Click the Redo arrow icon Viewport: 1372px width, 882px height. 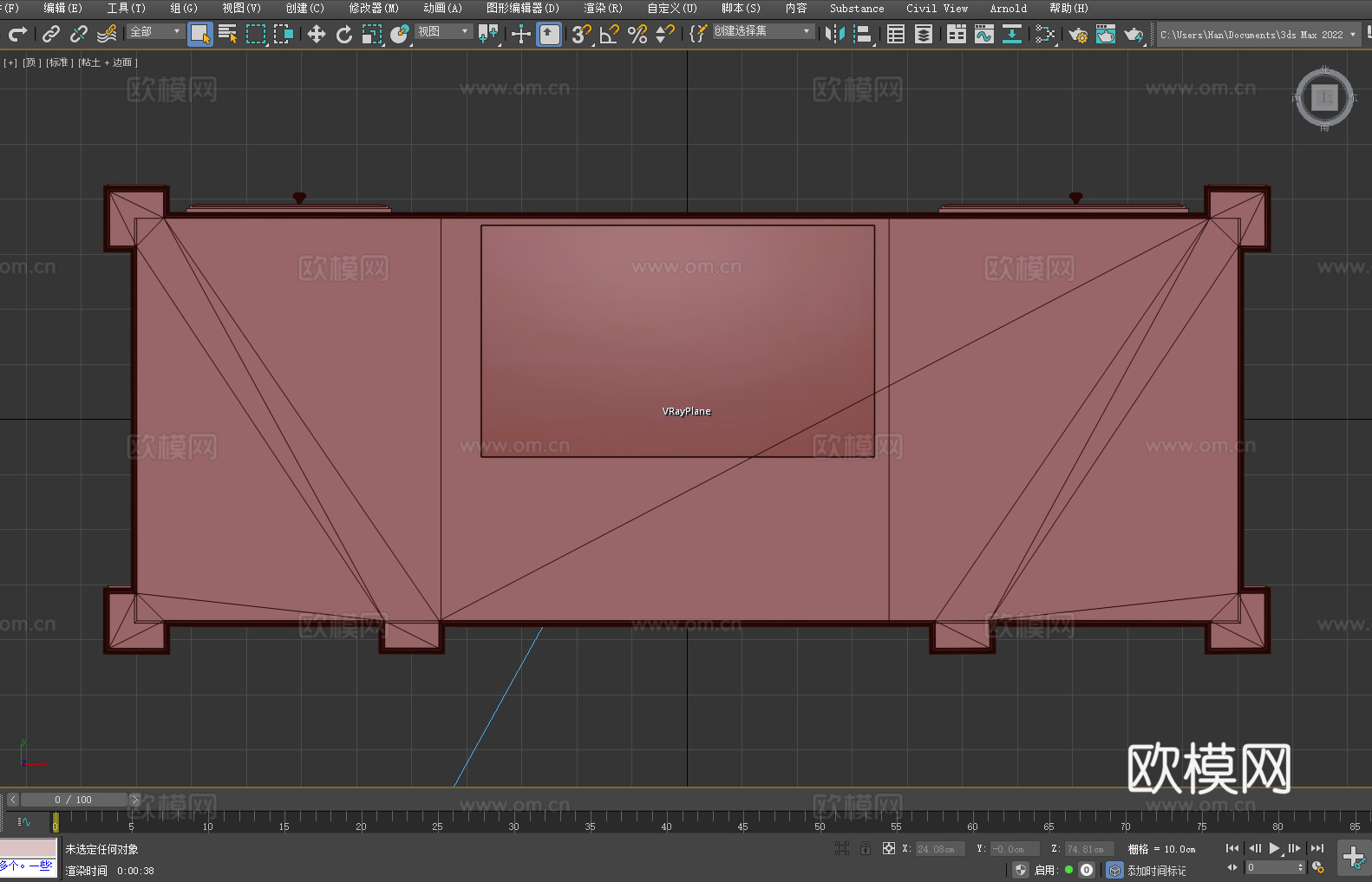click(x=17, y=34)
